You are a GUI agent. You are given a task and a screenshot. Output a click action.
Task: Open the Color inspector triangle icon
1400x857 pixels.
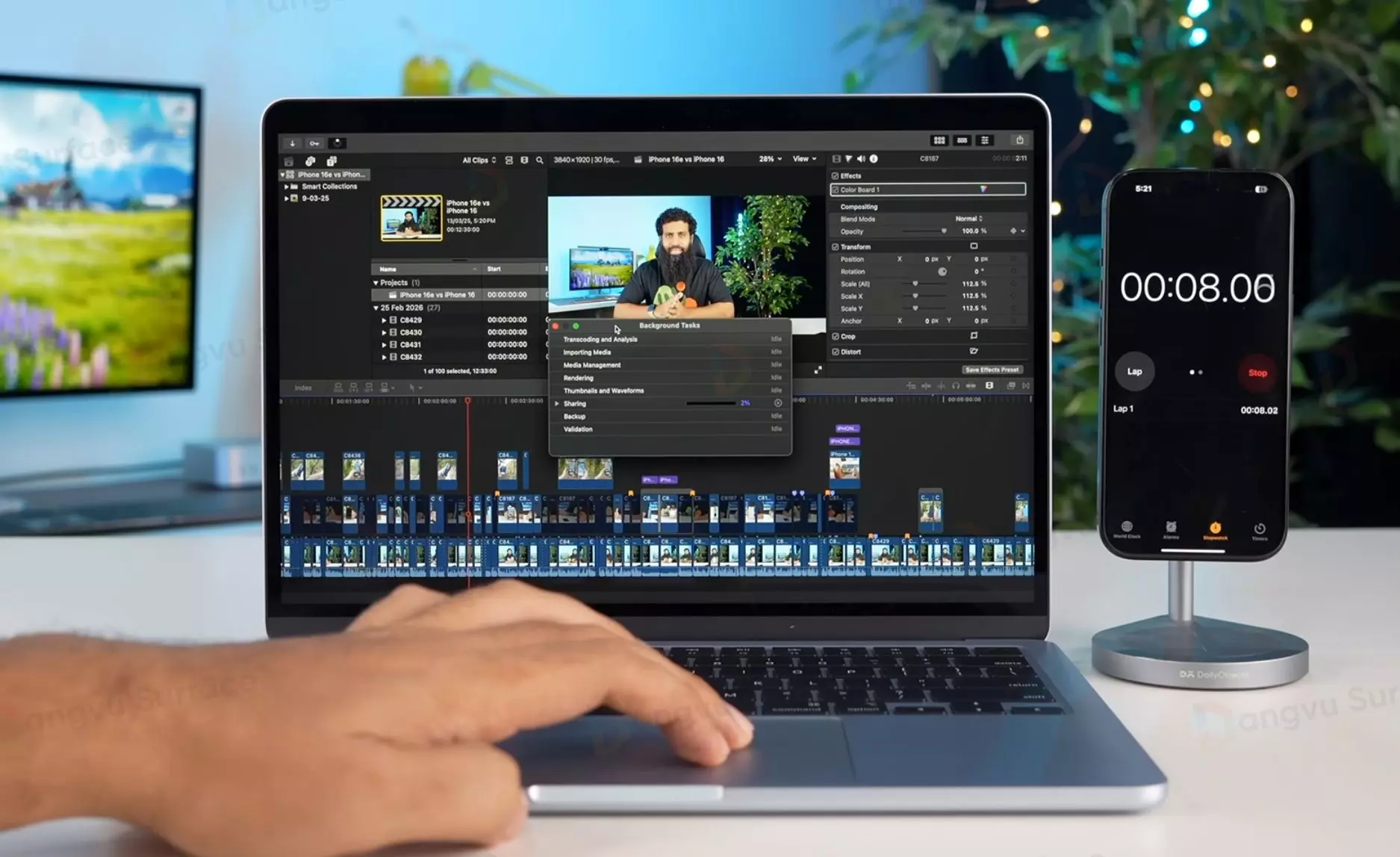coord(849,159)
